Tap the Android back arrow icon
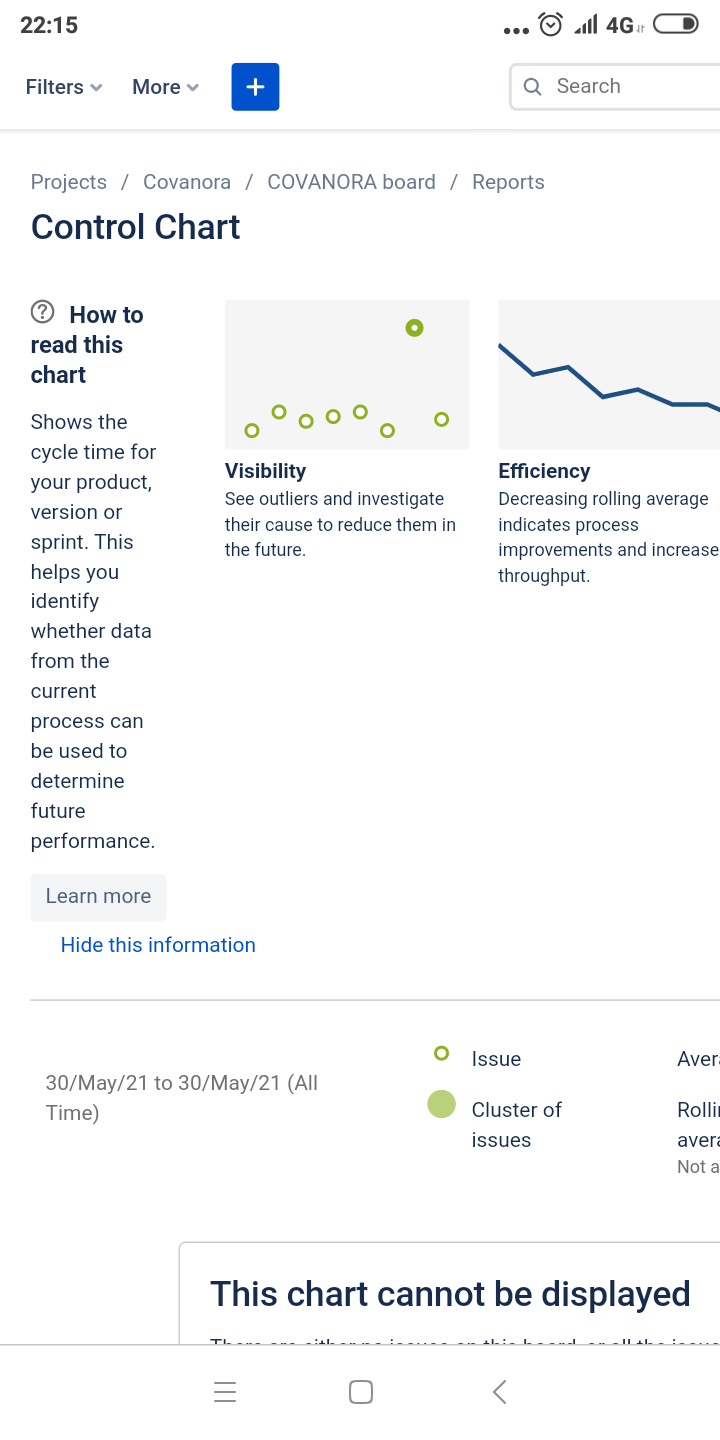 pos(500,1392)
